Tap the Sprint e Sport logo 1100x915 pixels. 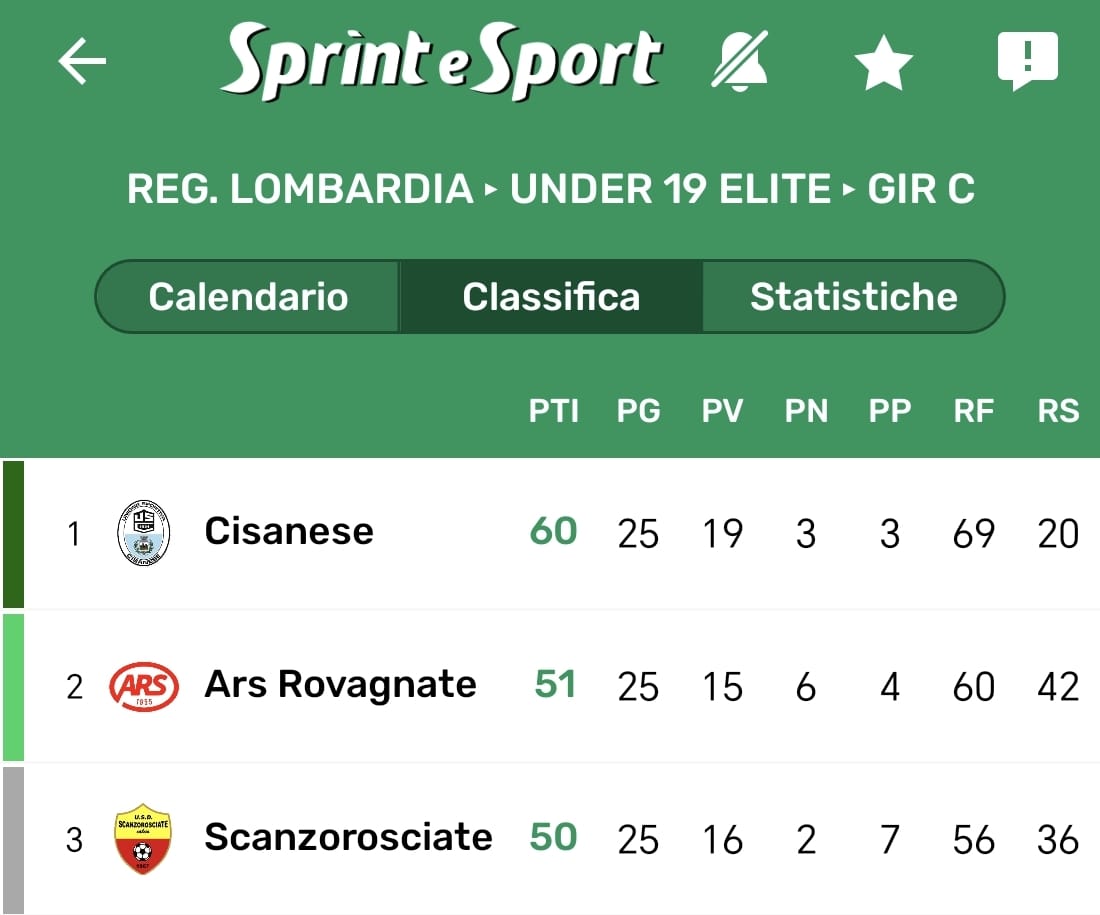tap(441, 60)
